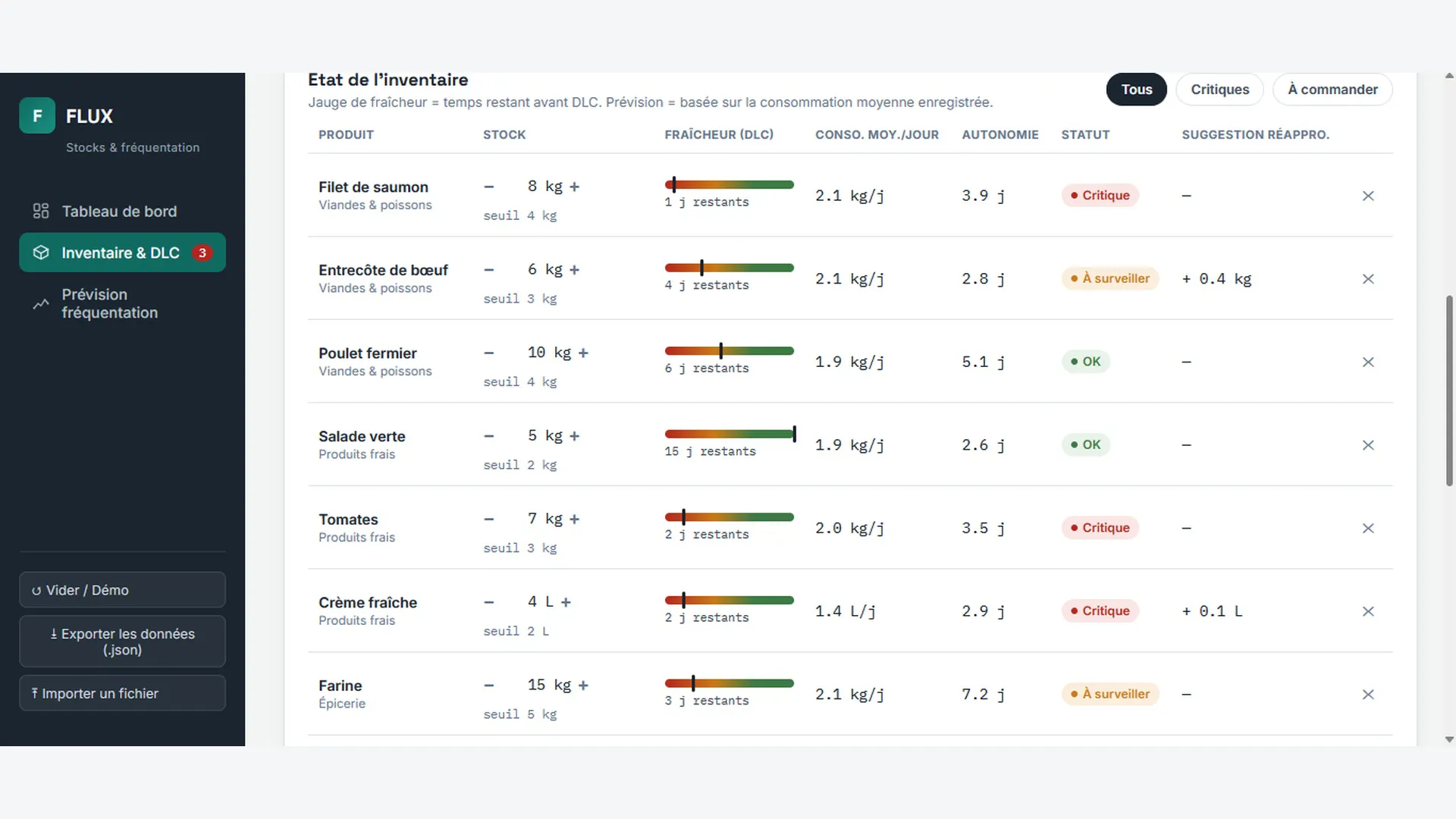Export data as JSON button
The height and width of the screenshot is (819, 1456).
pos(122,642)
